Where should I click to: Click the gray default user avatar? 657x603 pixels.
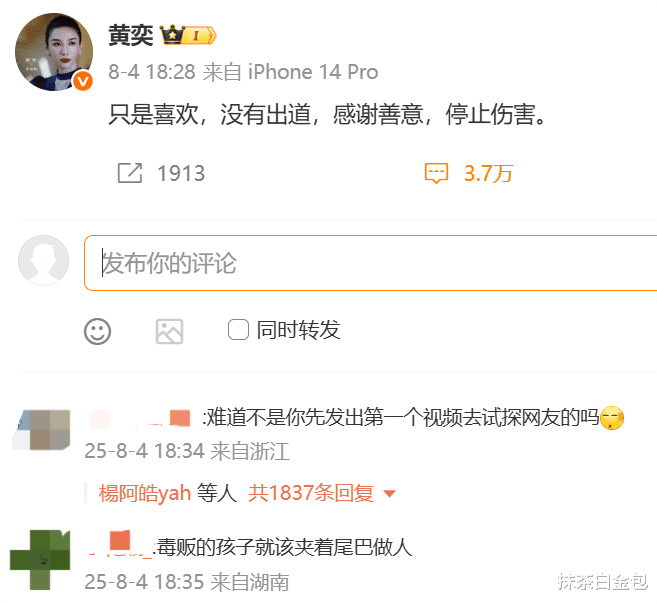click(44, 260)
